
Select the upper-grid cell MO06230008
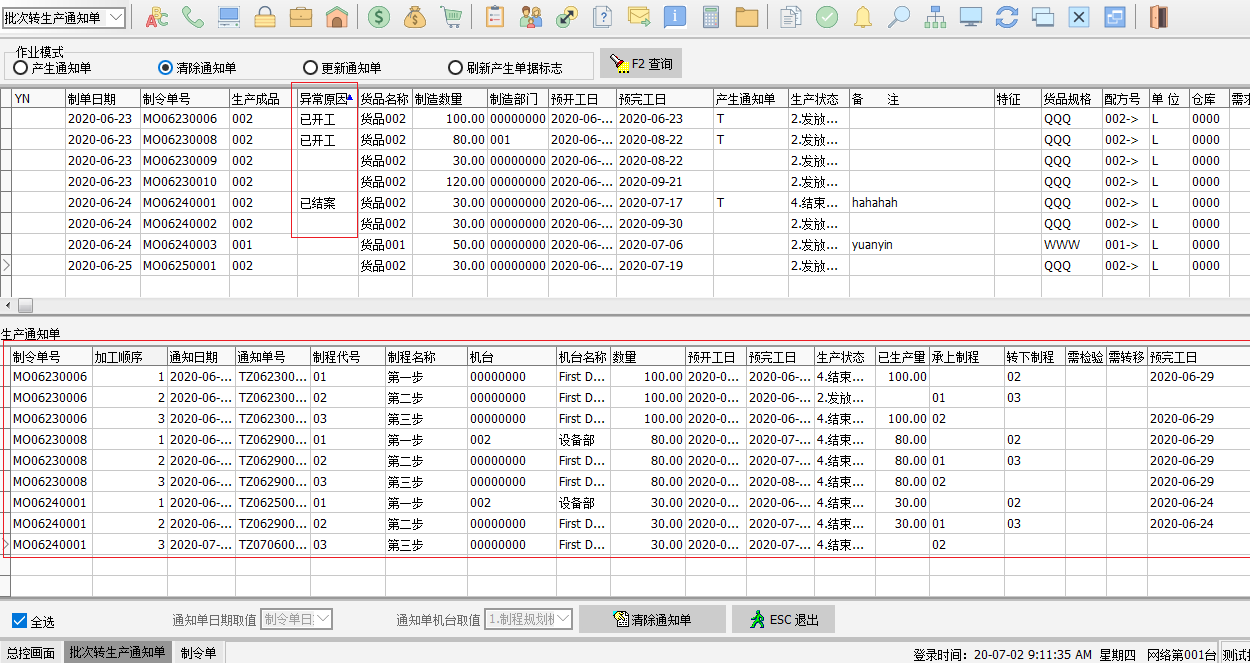coord(184,140)
